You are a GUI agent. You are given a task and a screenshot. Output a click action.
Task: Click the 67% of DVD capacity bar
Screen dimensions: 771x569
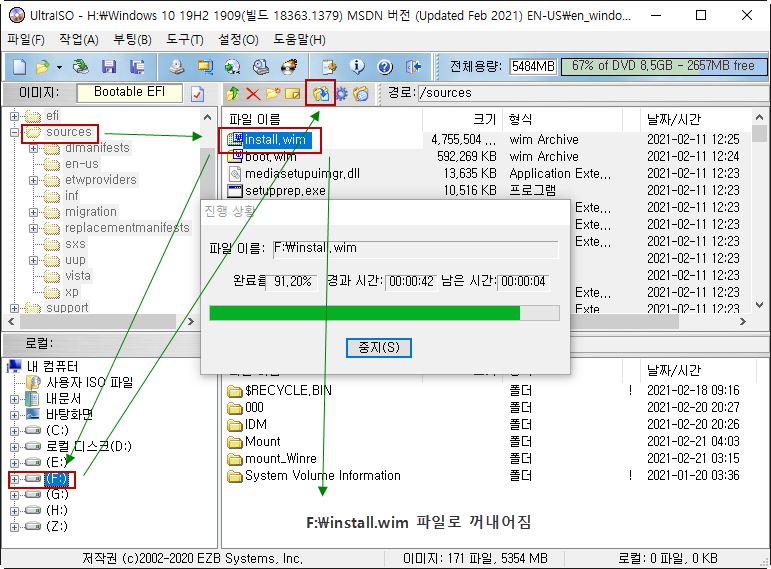(x=664, y=66)
